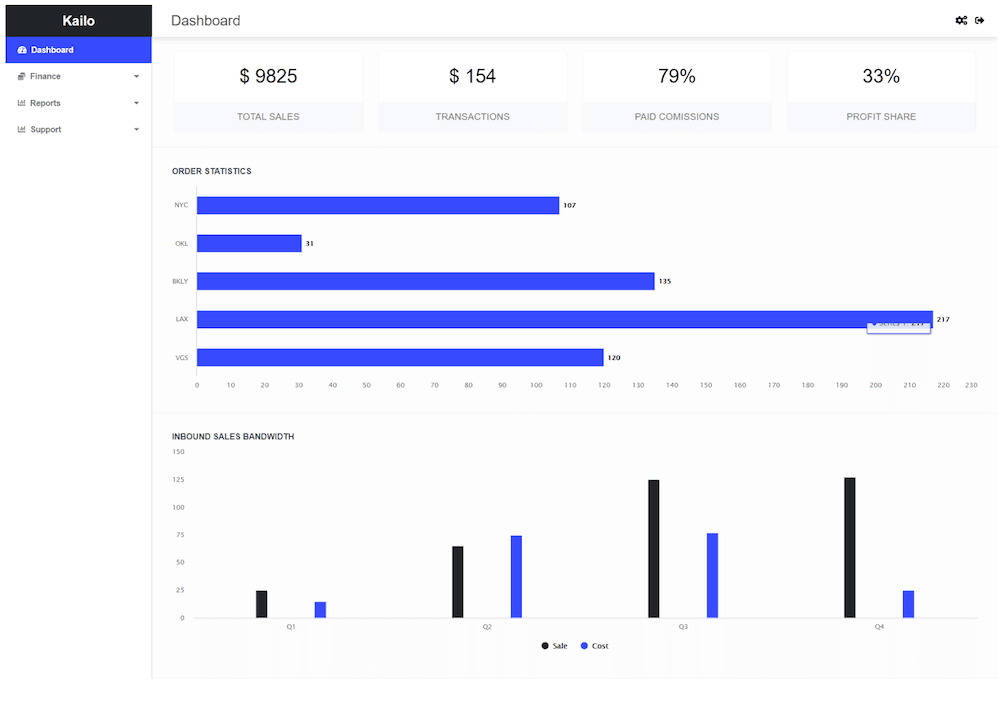Expand the Support menu arrow
Viewport: 1000px width, 701px height.
pyautogui.click(x=136, y=129)
